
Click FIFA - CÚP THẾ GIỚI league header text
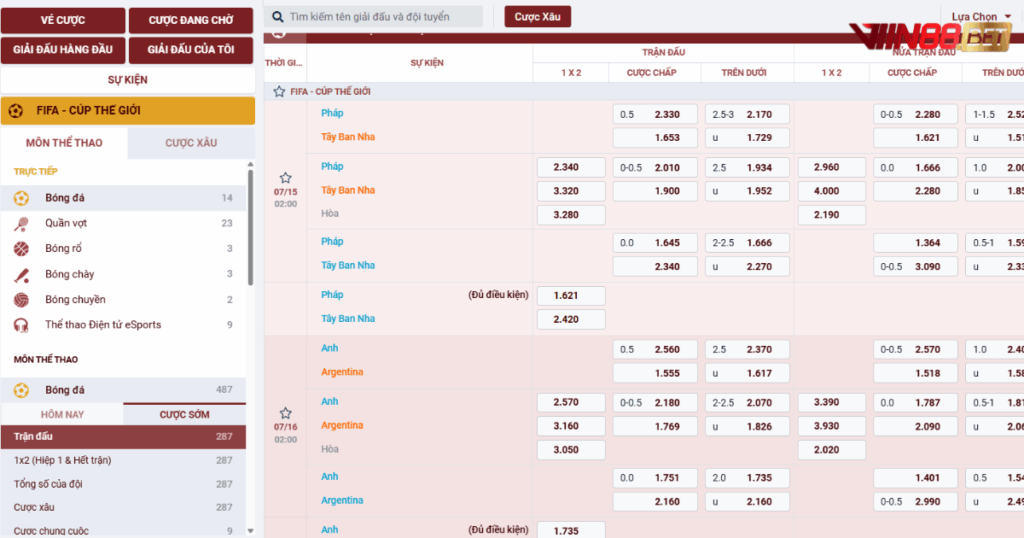[330, 92]
